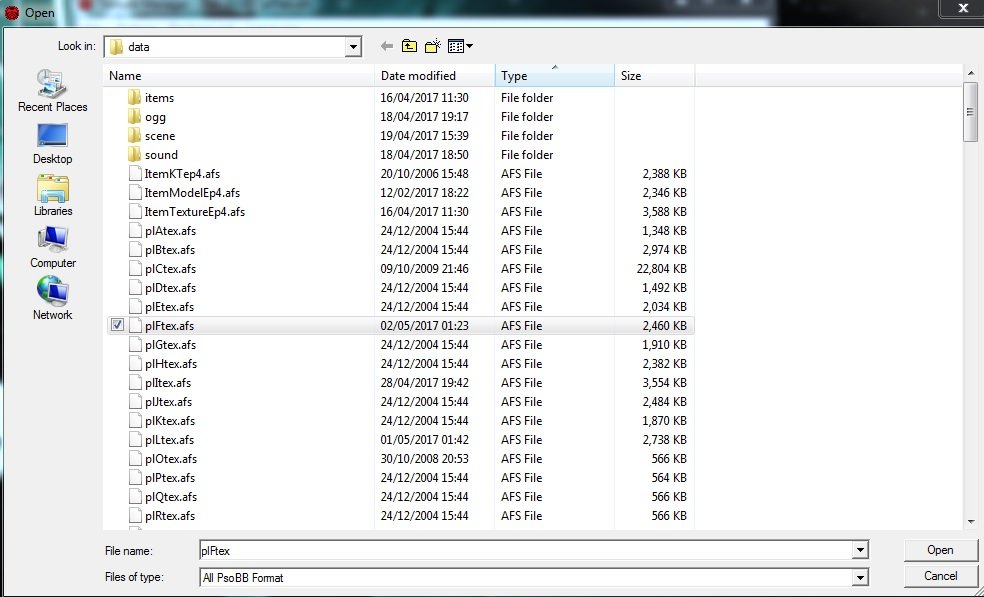The width and height of the screenshot is (984, 597).
Task: Click the 3,588 KB size cell
Action: [664, 212]
